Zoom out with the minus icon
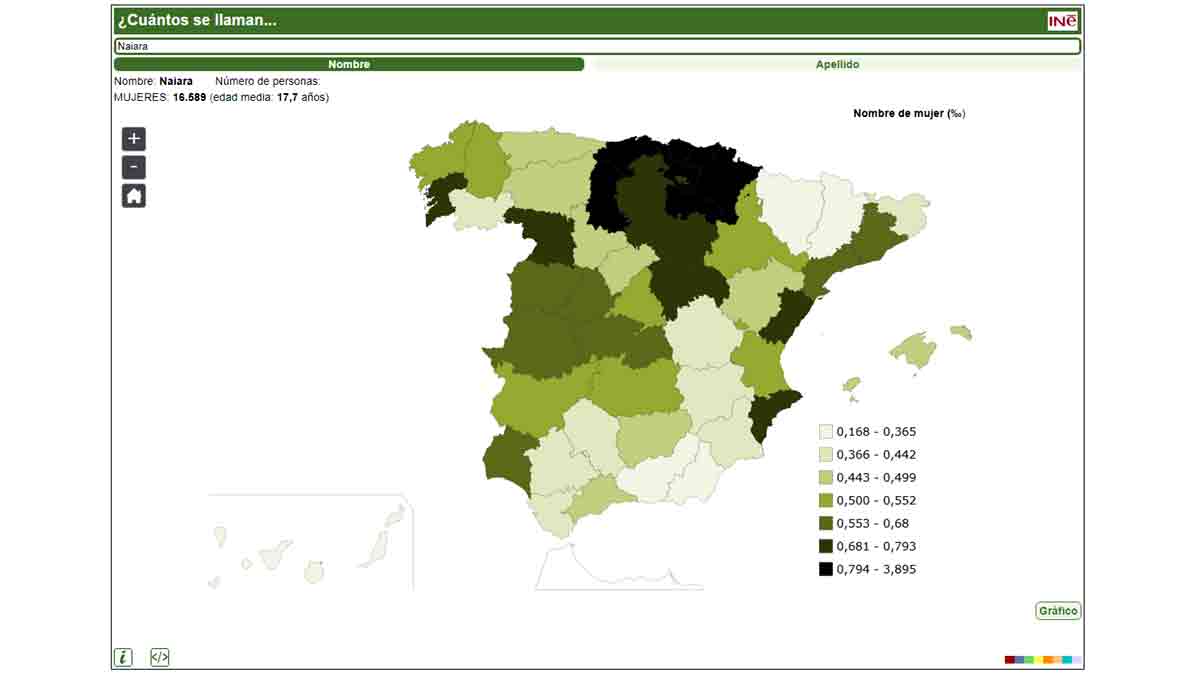This screenshot has height=675, width=1200. coord(131,167)
